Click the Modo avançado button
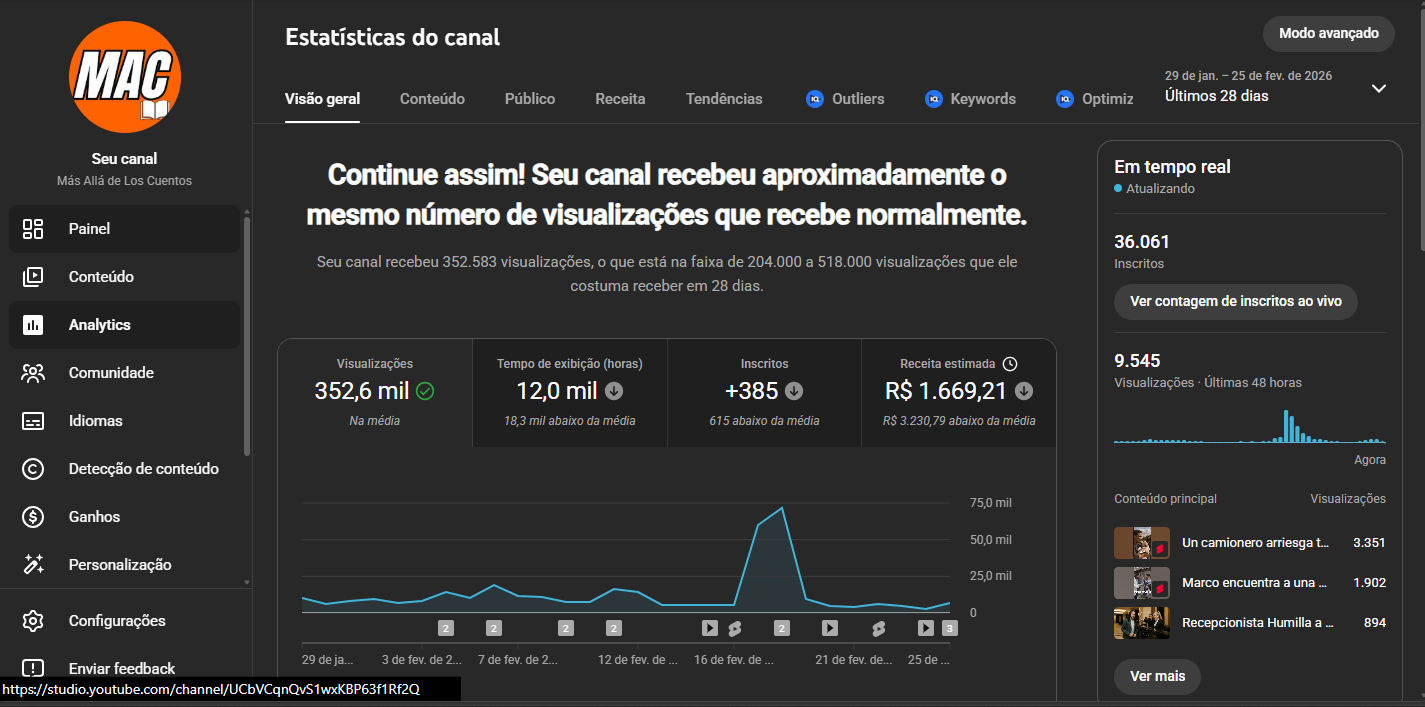This screenshot has height=707, width=1425. pos(1329,33)
